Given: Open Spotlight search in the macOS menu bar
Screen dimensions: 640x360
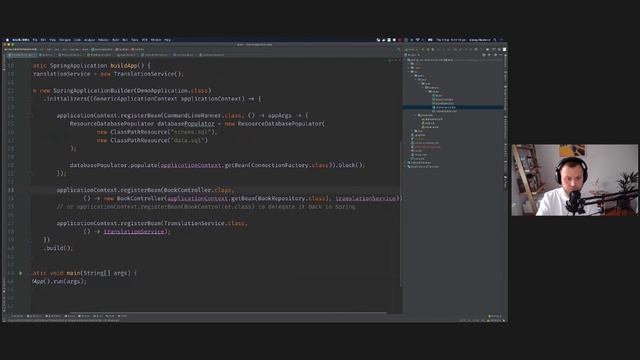Looking at the screenshot, I should point(495,40).
